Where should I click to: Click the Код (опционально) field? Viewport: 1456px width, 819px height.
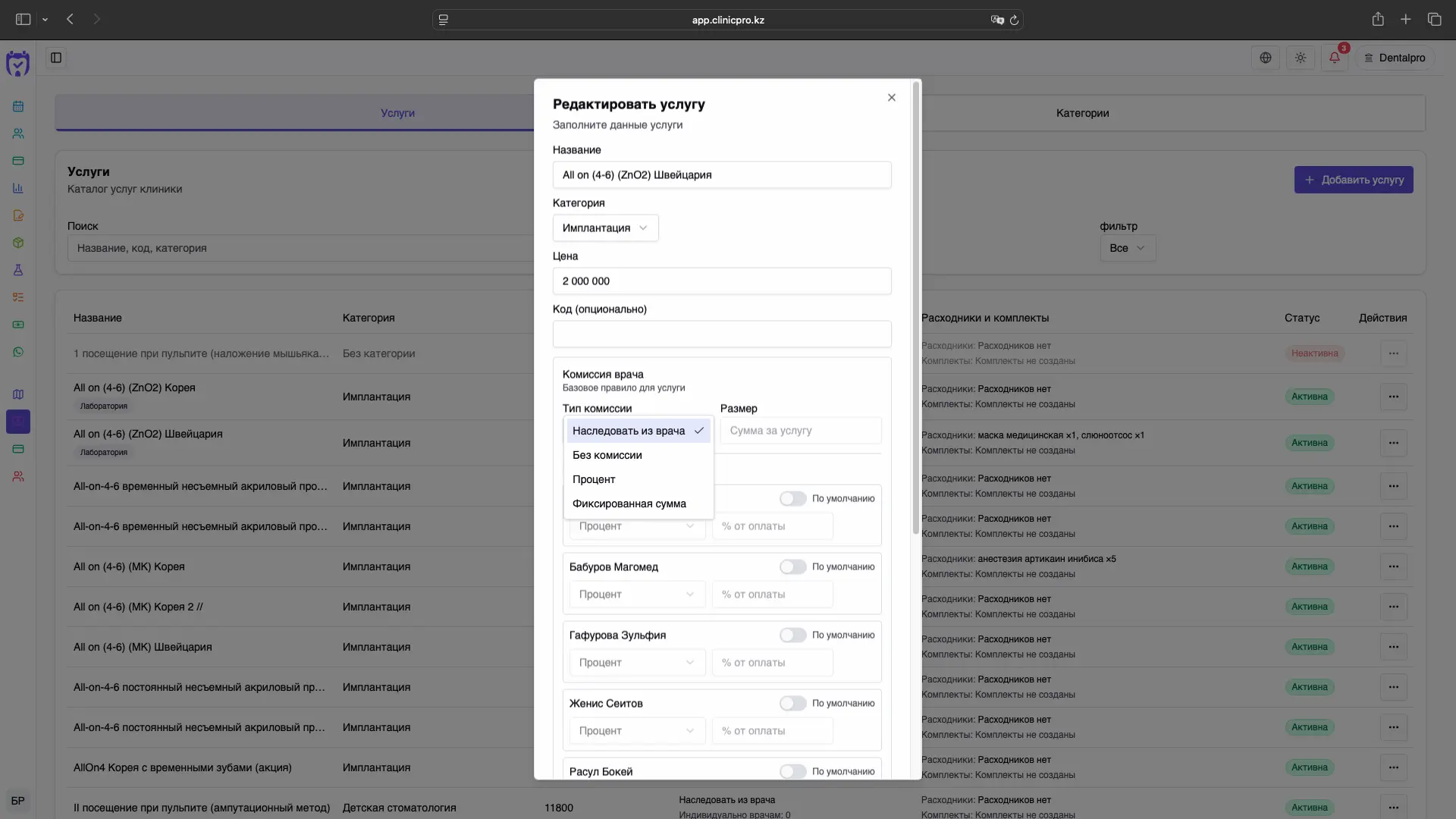point(722,334)
